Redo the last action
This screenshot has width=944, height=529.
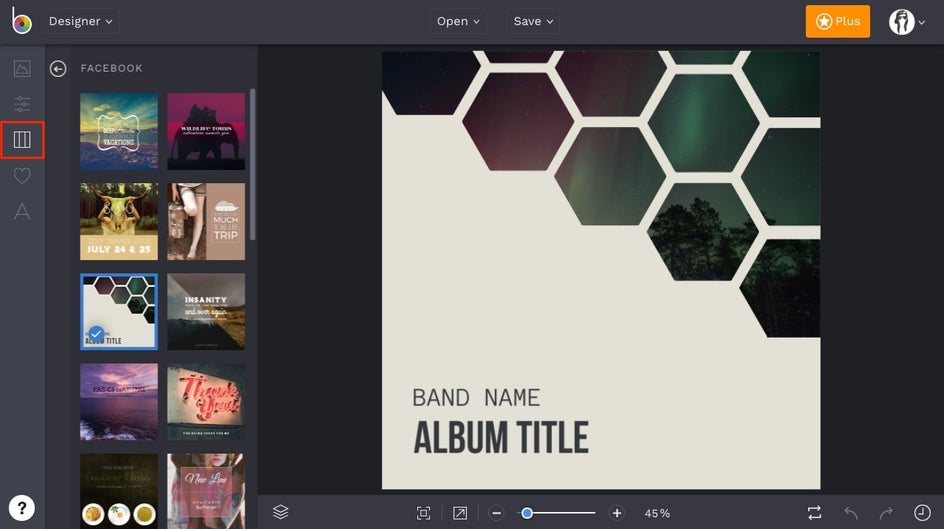point(886,513)
